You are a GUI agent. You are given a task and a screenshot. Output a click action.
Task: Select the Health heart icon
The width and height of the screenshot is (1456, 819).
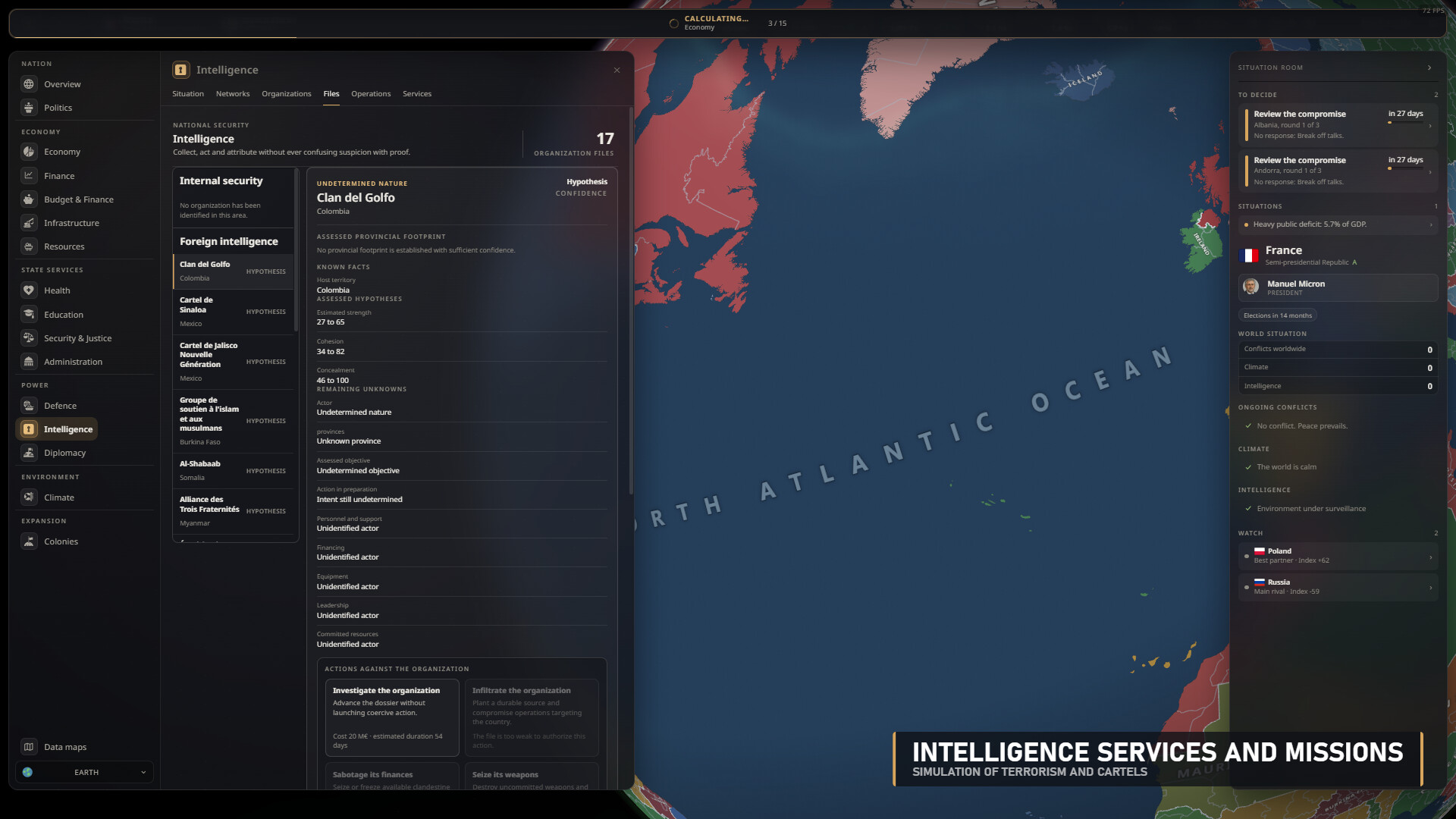point(29,290)
